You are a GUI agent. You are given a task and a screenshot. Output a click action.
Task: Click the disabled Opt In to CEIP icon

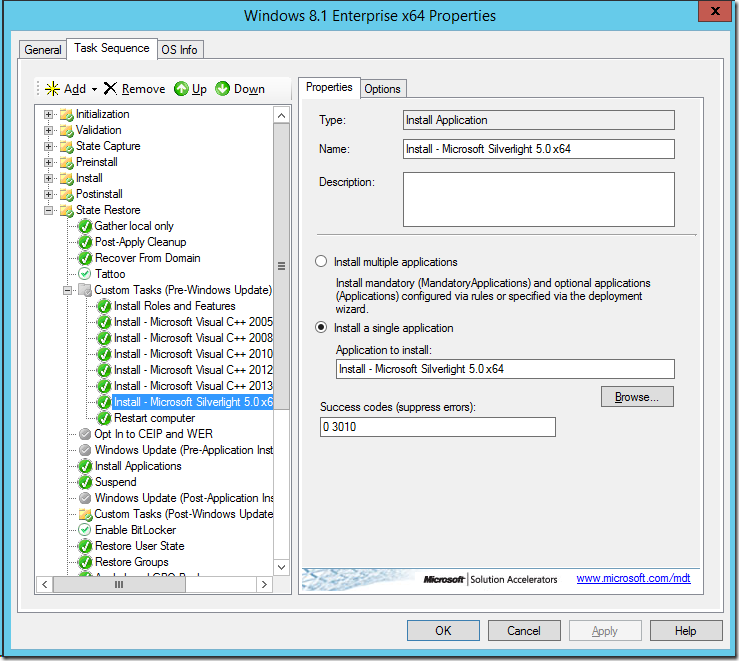point(85,434)
